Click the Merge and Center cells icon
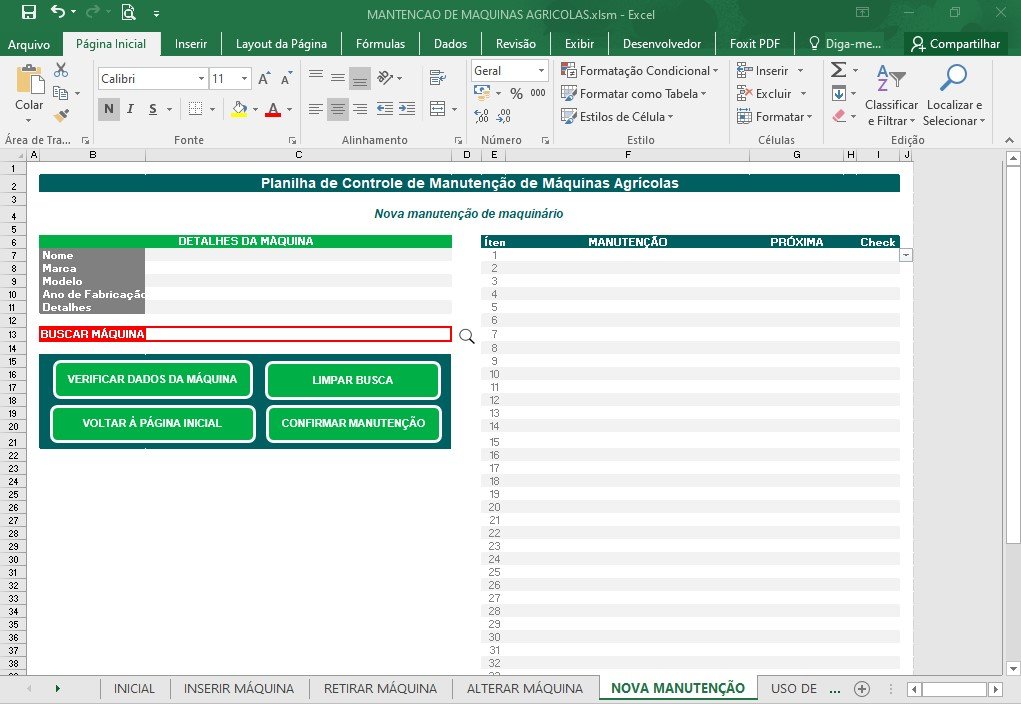The width and height of the screenshot is (1021, 704). tap(438, 109)
